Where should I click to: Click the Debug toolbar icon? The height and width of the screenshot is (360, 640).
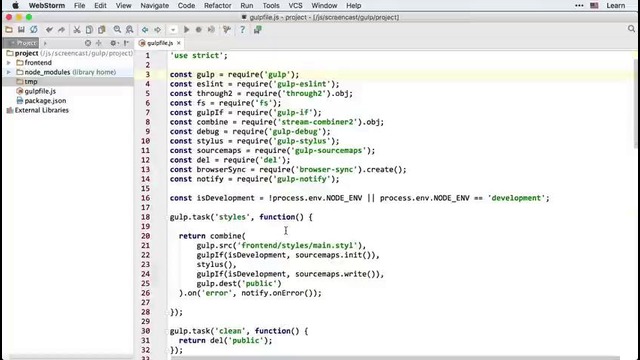point(198,30)
